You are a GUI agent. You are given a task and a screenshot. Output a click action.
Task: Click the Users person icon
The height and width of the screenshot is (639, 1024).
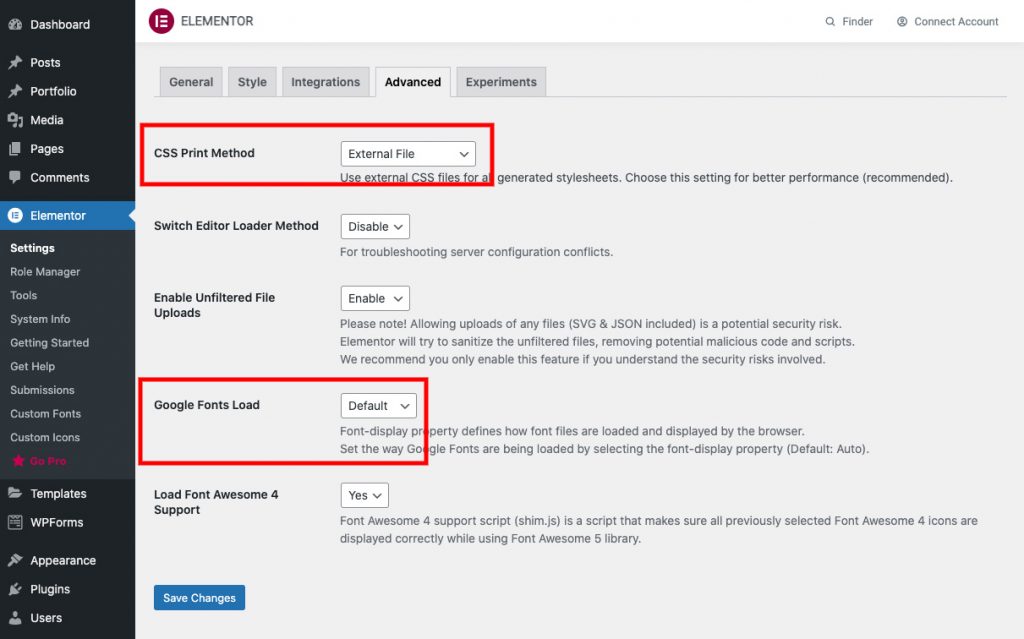[x=15, y=617]
